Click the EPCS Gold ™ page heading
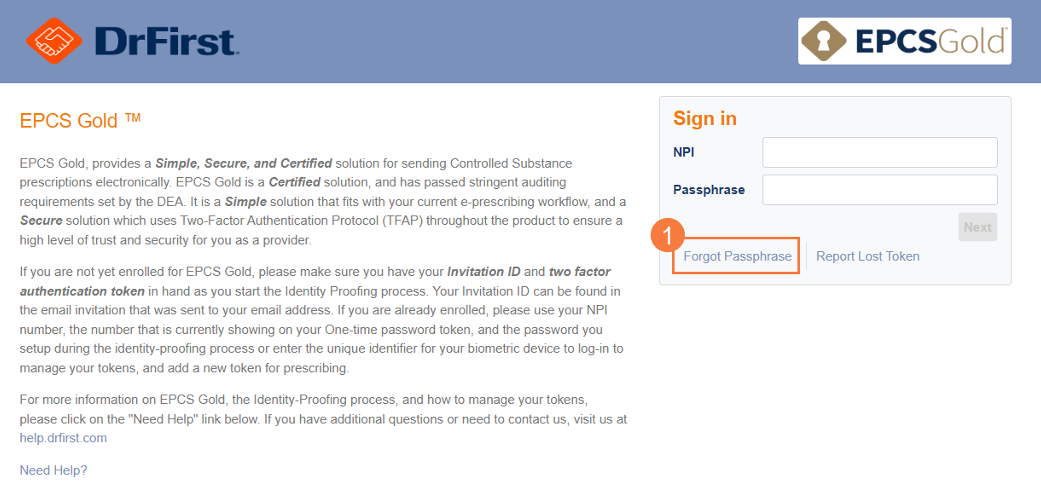The image size is (1041, 495). pyautogui.click(x=80, y=120)
